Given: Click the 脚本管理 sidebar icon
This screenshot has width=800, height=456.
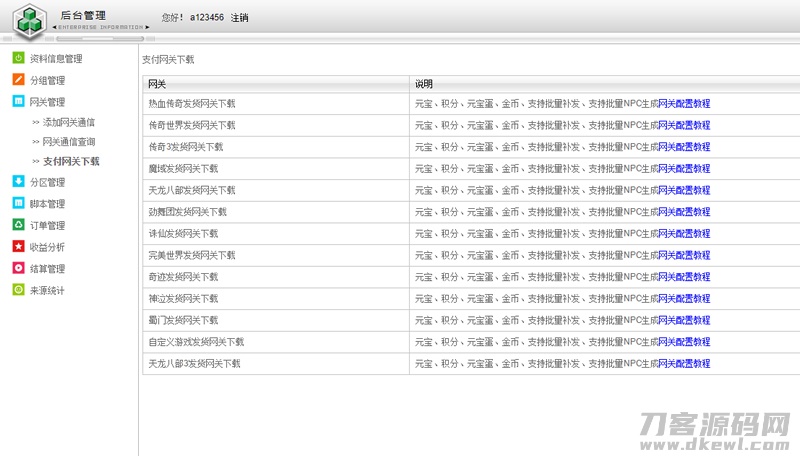Looking at the screenshot, I should pyautogui.click(x=18, y=204).
